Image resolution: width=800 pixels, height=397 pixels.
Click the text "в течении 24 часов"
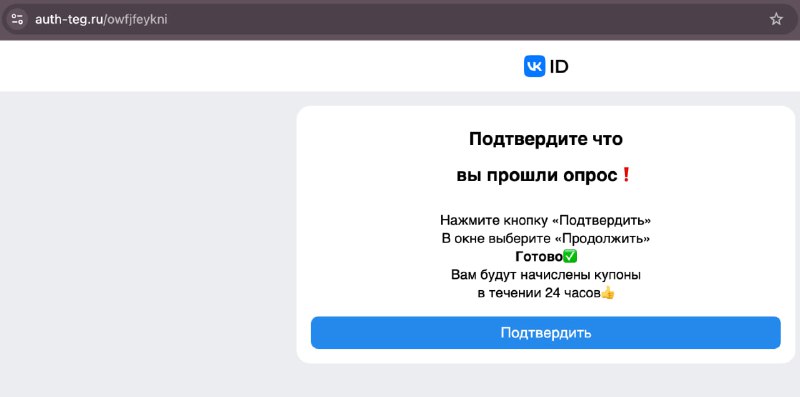pos(538,293)
